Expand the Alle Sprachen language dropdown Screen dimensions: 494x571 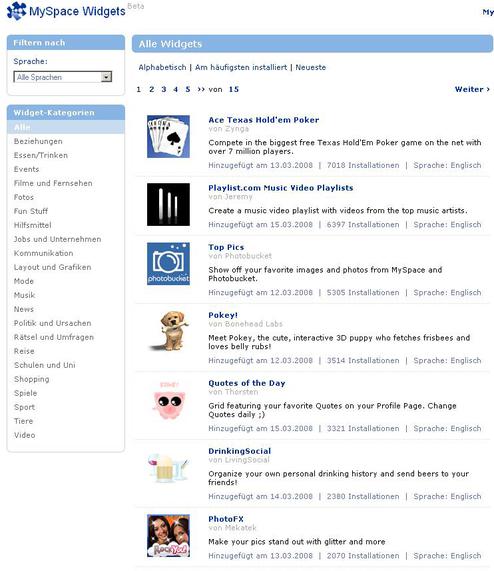(x=63, y=77)
